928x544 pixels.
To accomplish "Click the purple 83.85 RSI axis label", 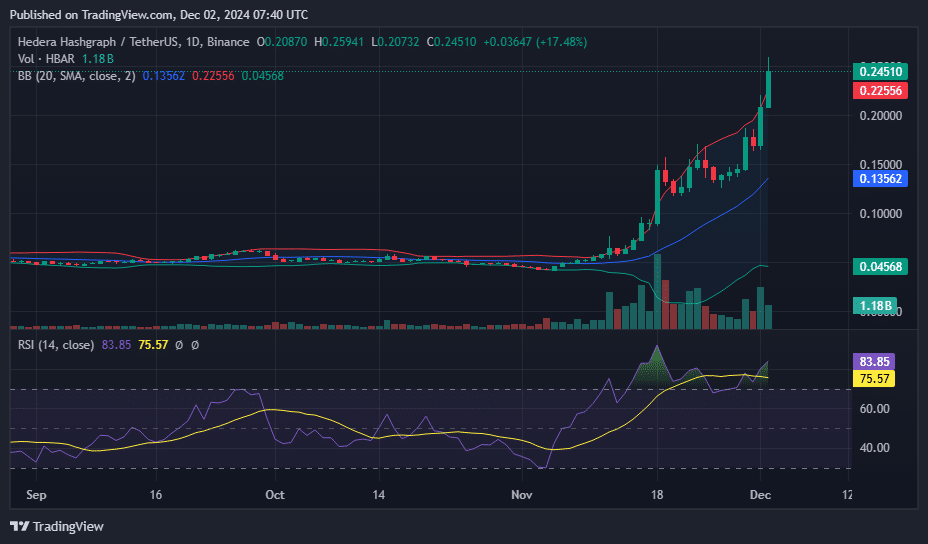I will pos(874,362).
